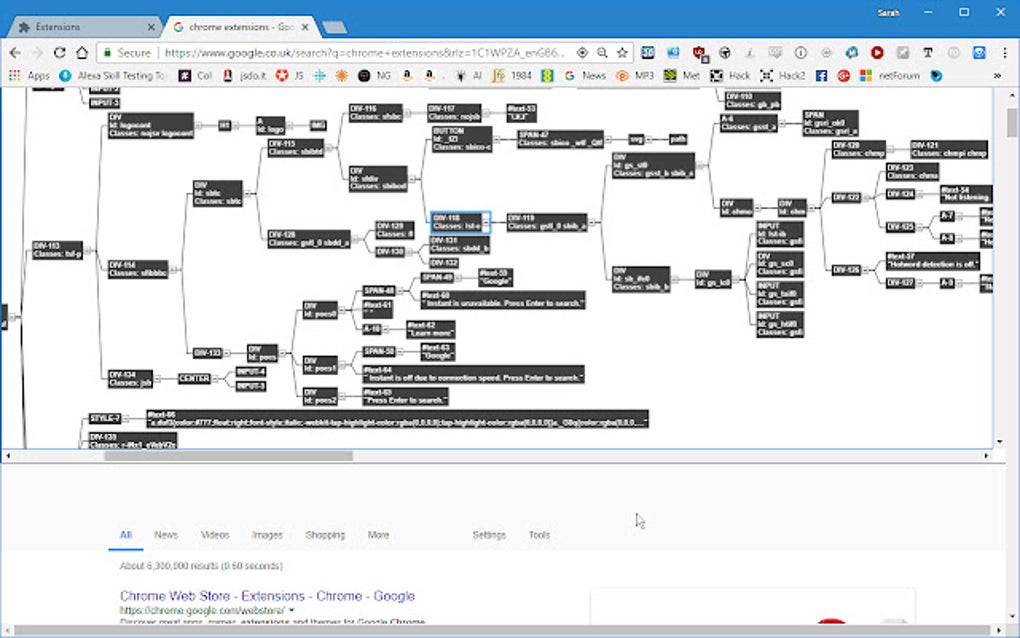This screenshot has height=638, width=1020.
Task: Expand the bookmarks overflow chevron
Action: pos(996,75)
